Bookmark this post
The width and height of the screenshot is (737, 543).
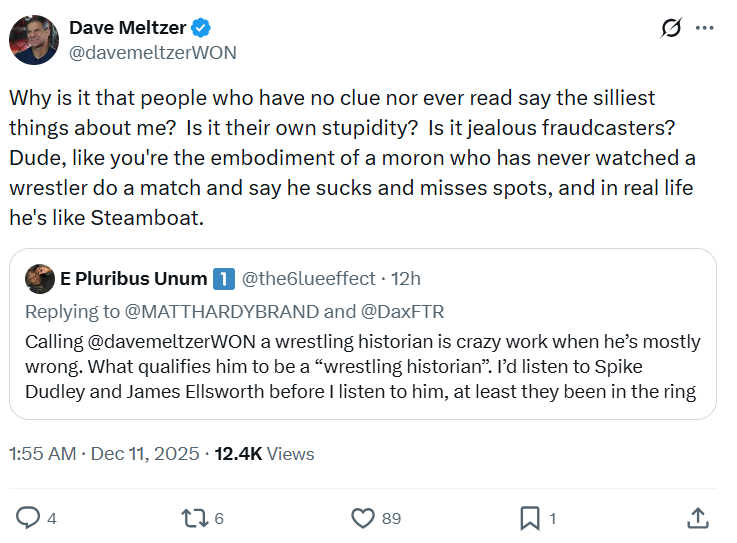pyautogui.click(x=529, y=517)
